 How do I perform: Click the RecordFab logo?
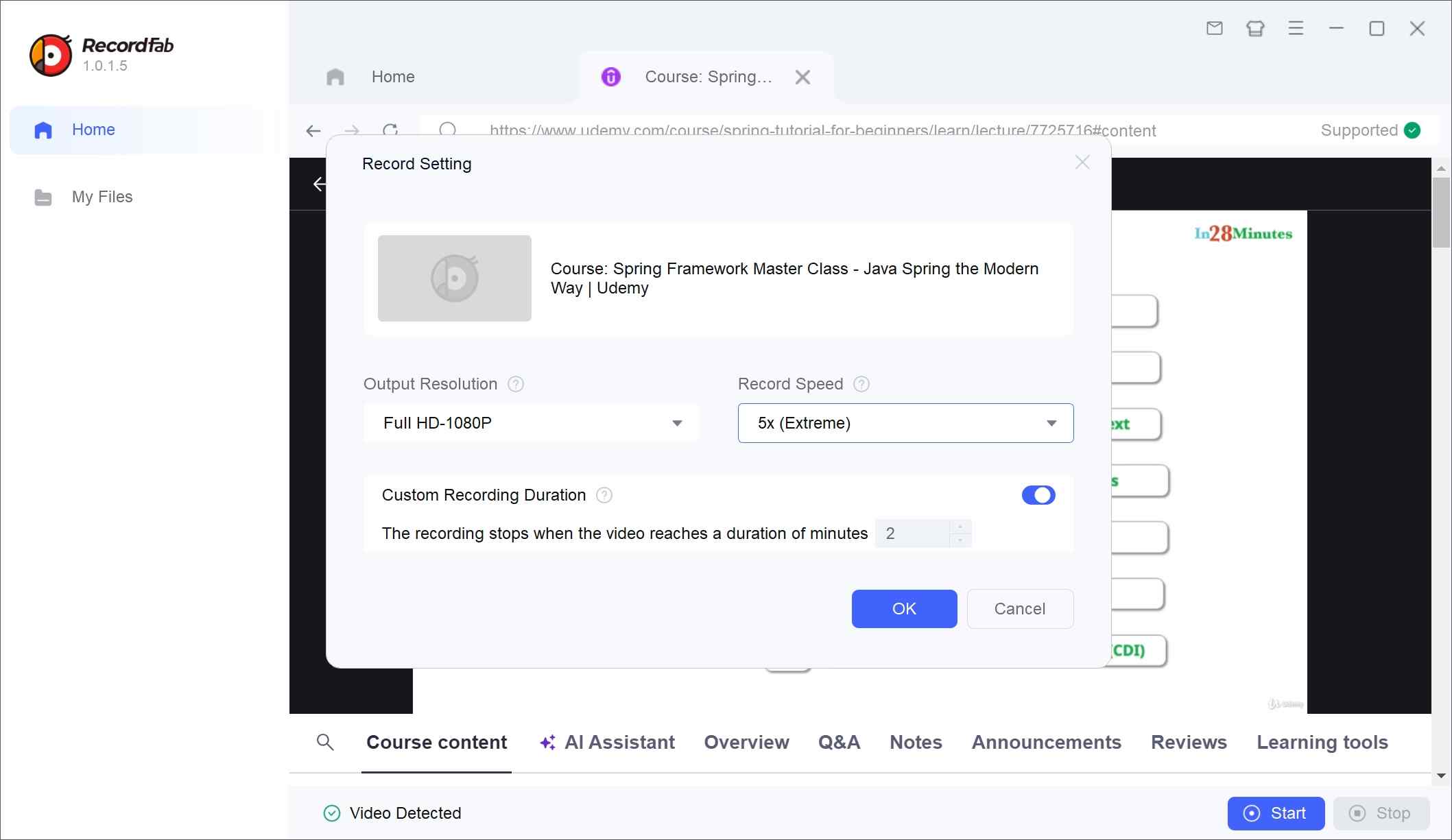tap(51, 54)
